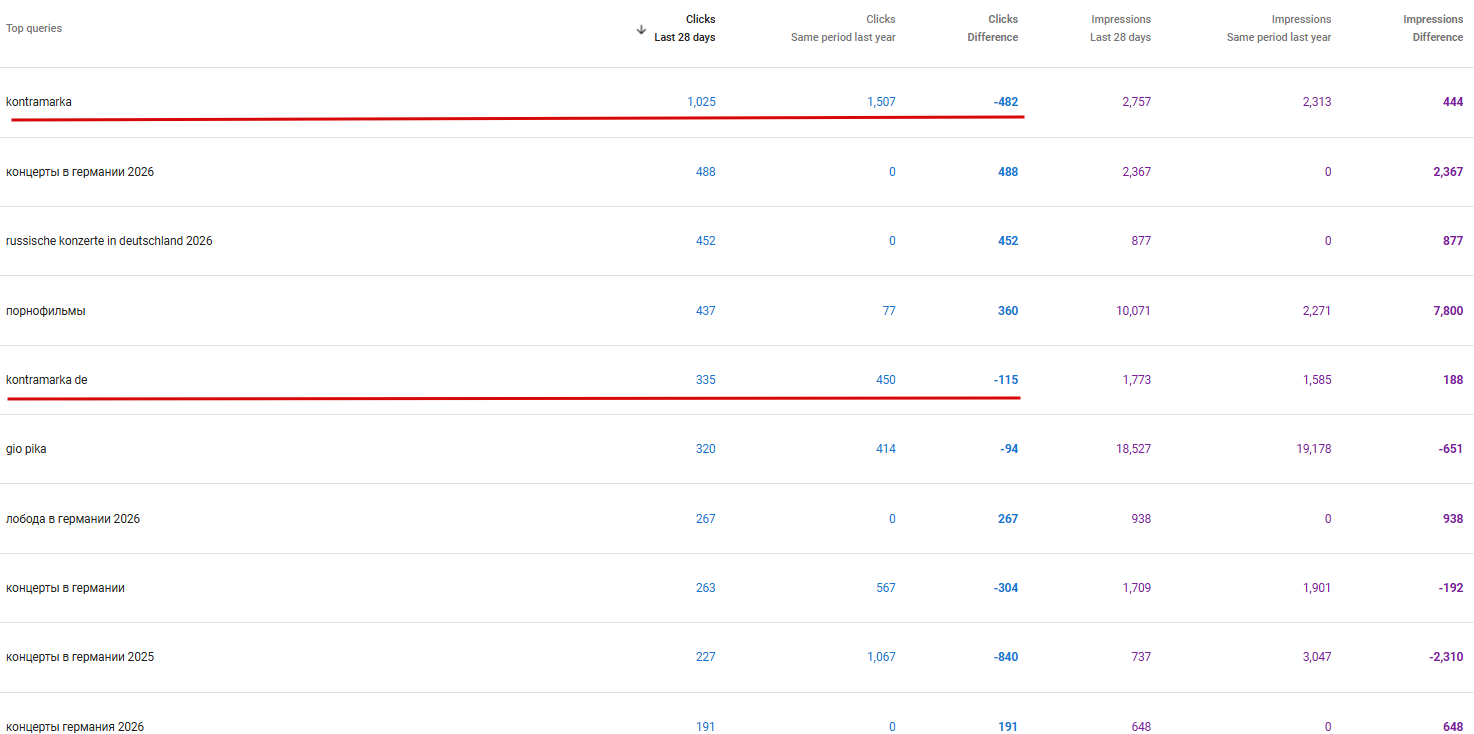
Task: Click 267 clicks last 28 days value
Action: (706, 519)
